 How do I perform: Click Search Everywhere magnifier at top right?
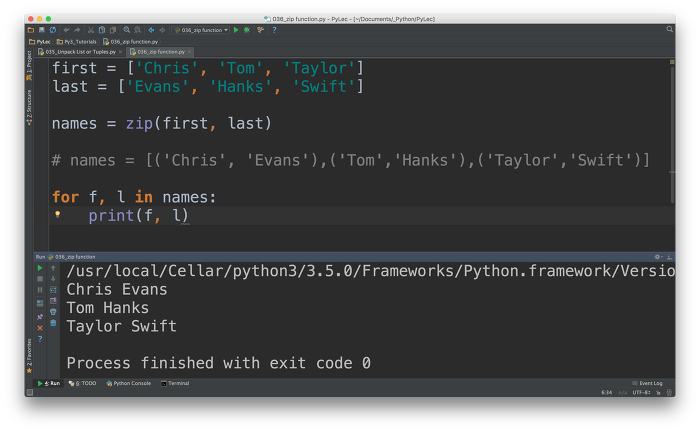[670, 29]
